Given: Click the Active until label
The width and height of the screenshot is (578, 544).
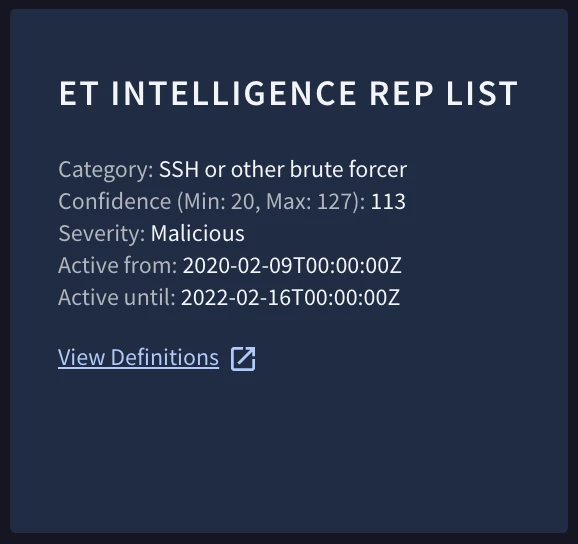Looking at the screenshot, I should pos(117,297).
